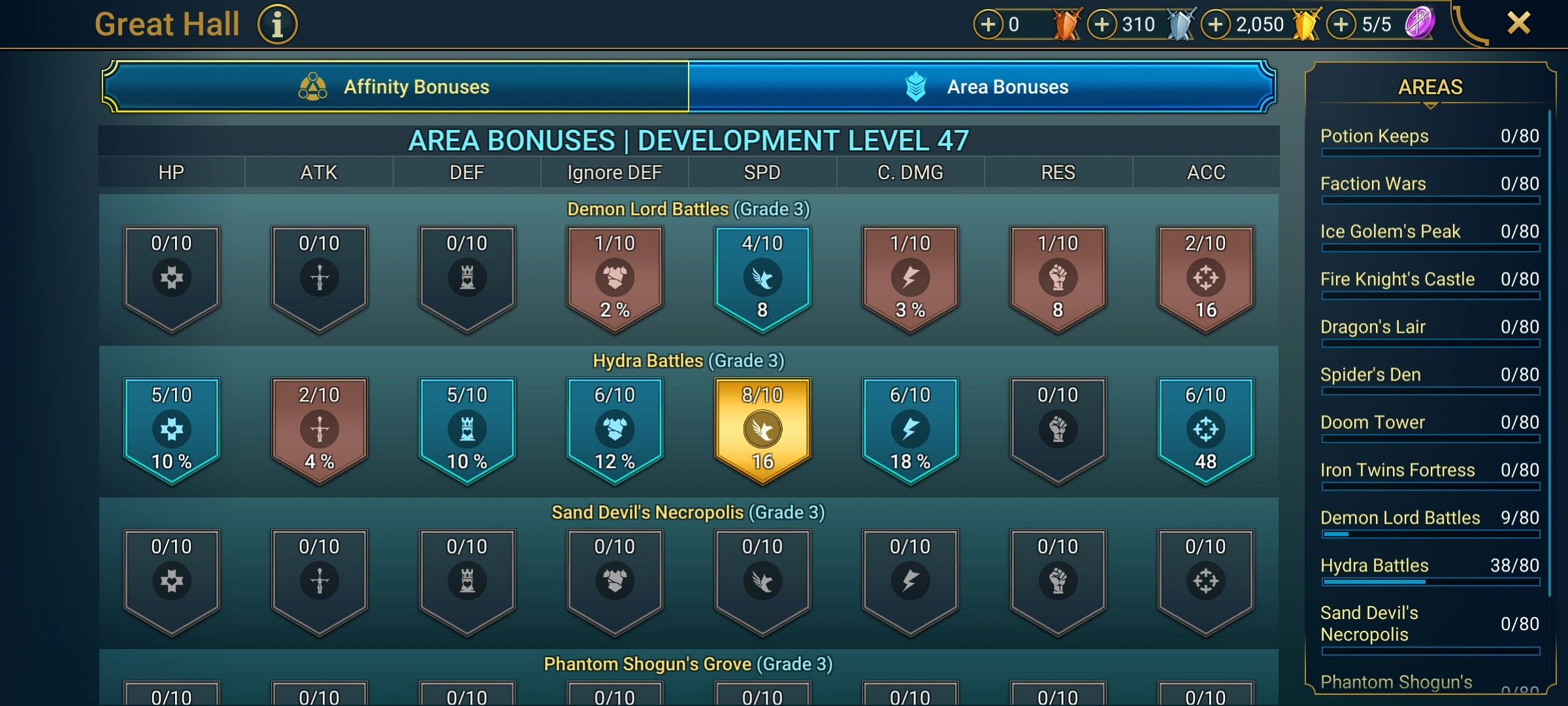Screen dimensions: 1568x706
Task: Switch to Affinity Bonuses tab
Action: pos(396,86)
